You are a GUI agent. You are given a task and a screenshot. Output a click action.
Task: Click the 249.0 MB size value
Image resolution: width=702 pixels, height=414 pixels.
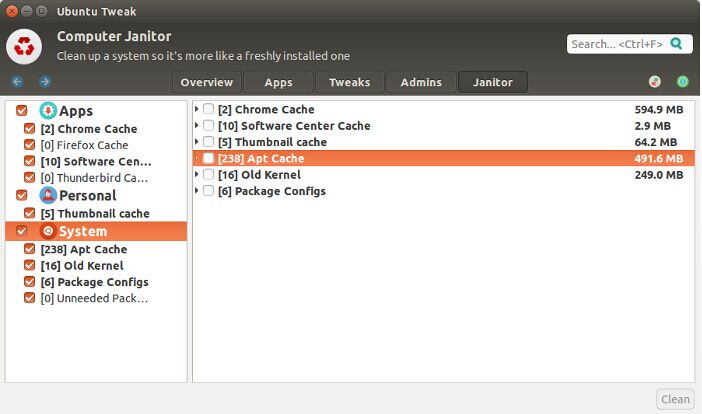[x=659, y=175]
